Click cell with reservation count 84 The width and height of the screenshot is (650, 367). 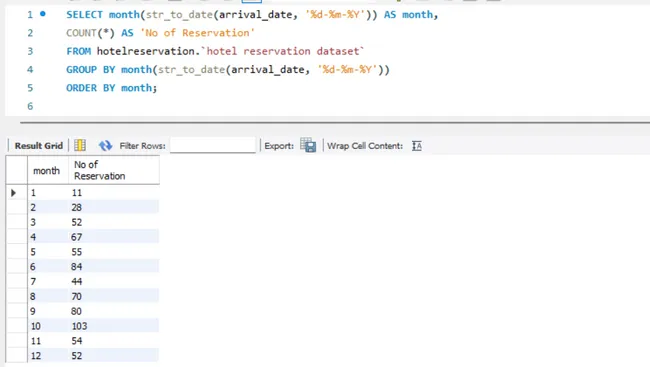click(114, 267)
